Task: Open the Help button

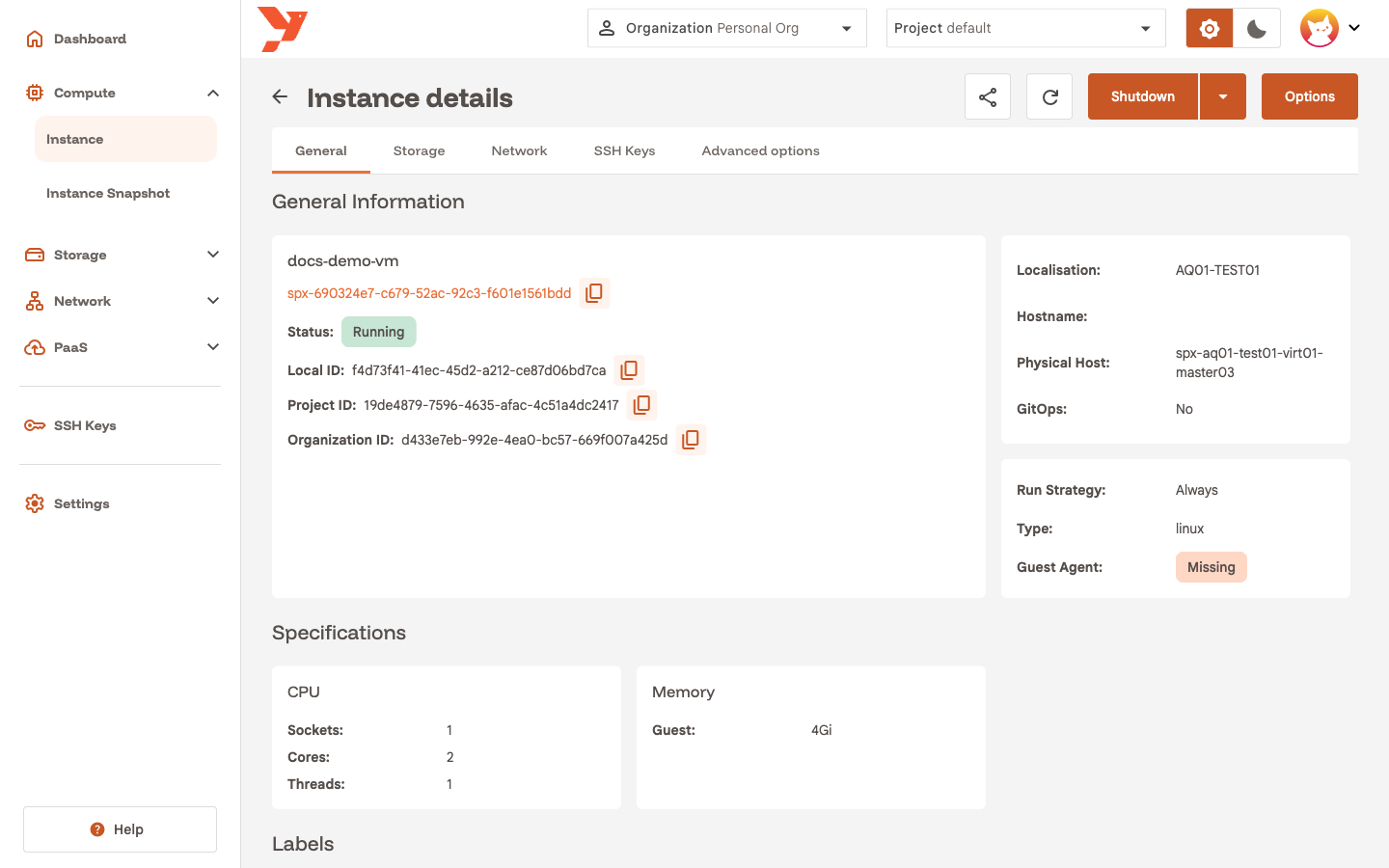Action: coord(120,829)
